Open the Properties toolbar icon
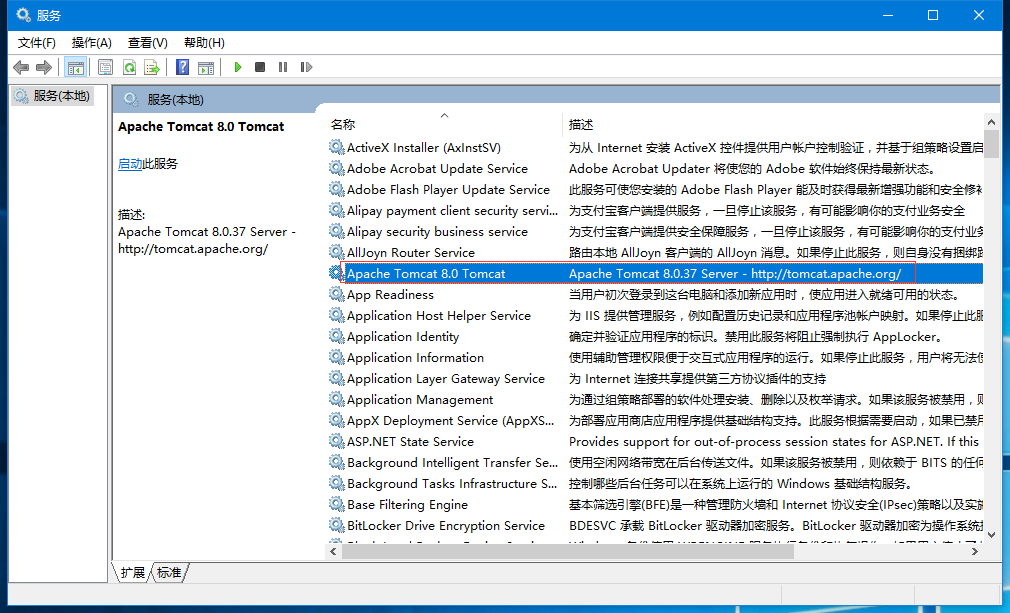Viewport: 1010px width, 613px height. pos(105,67)
